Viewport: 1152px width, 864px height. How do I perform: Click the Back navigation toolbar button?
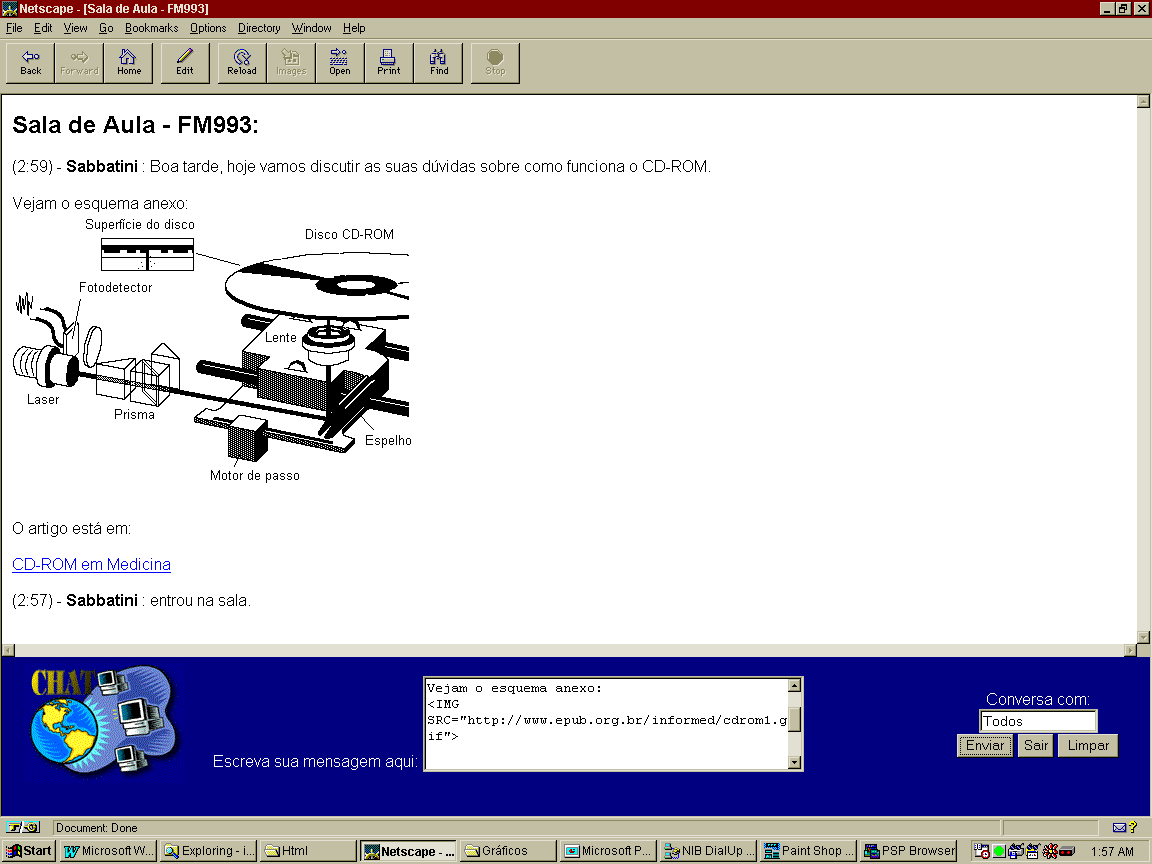click(x=31, y=63)
